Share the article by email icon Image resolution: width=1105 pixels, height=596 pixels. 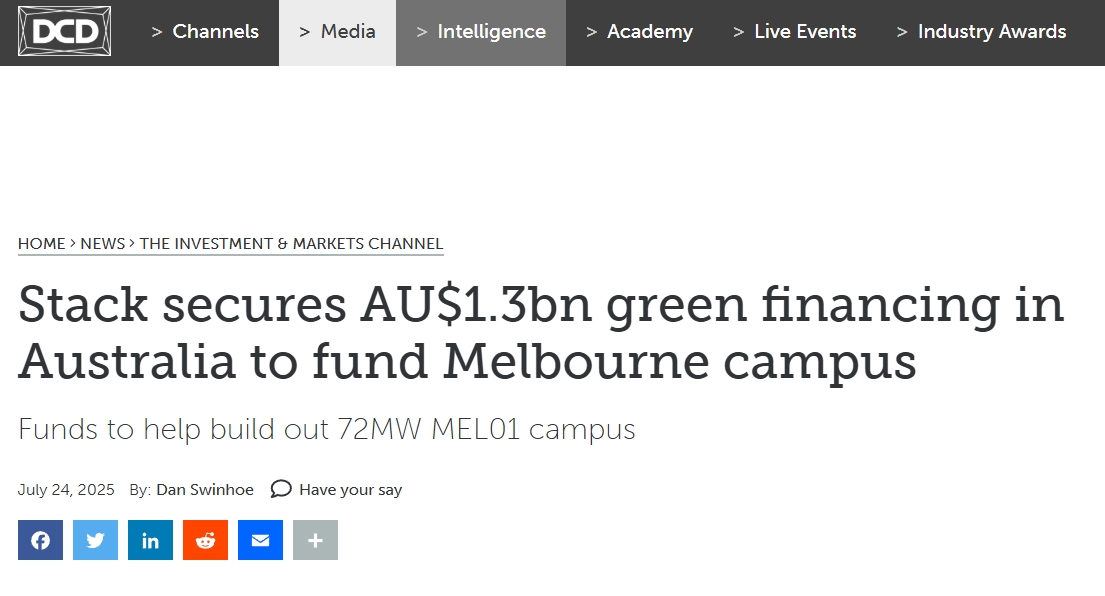pos(260,540)
